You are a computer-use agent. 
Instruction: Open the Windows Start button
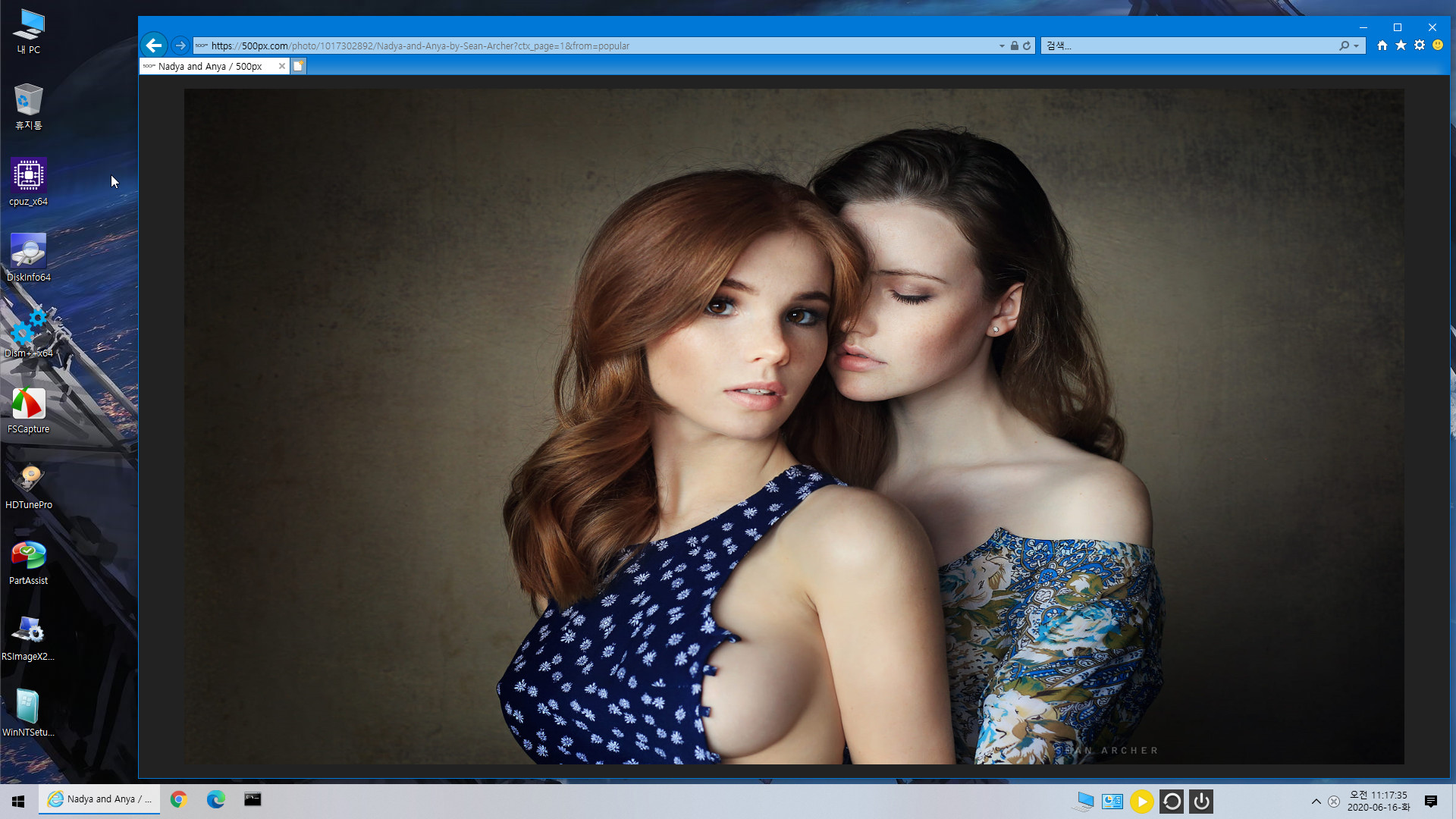(x=18, y=801)
